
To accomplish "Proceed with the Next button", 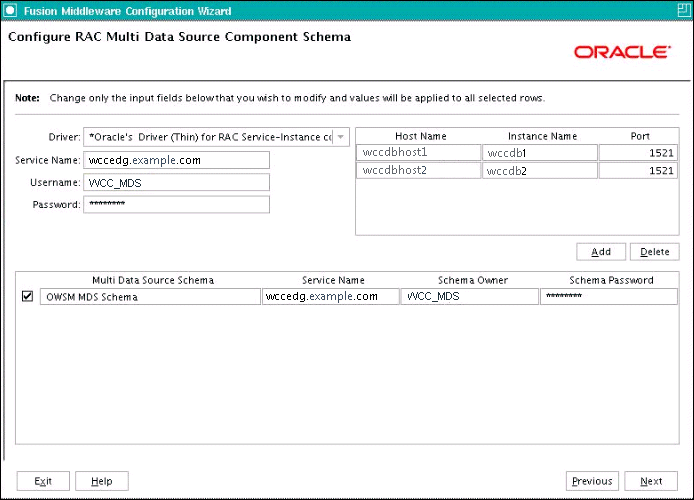I will click(x=651, y=481).
